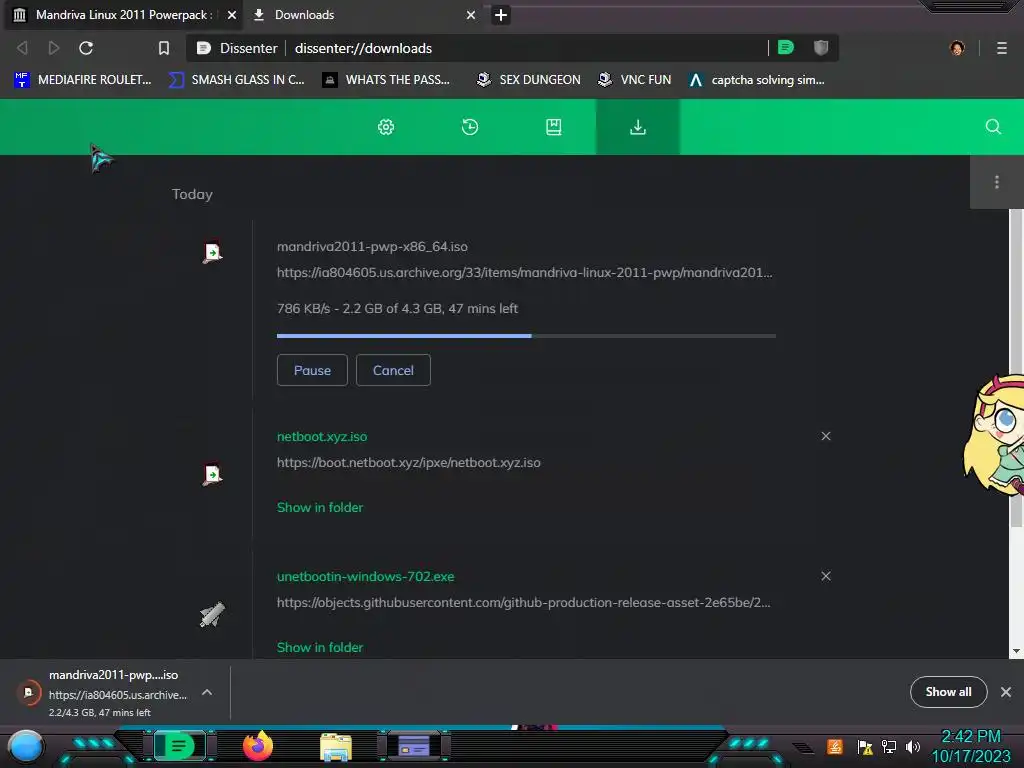Open a new tab with the plus button
Image resolution: width=1024 pixels, height=768 pixels.
pyautogui.click(x=501, y=15)
